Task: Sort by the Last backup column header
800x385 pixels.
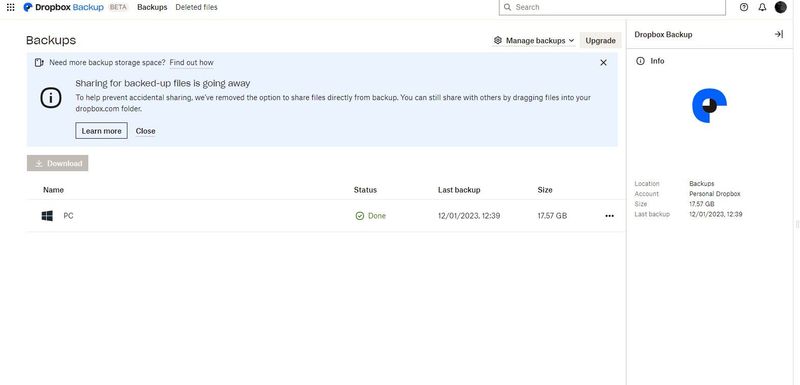Action: tap(459, 190)
